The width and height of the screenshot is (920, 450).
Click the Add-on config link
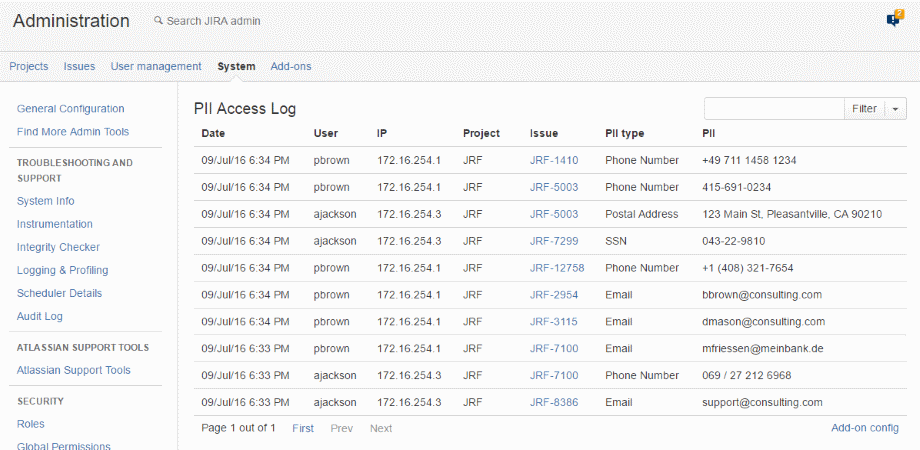coord(865,428)
